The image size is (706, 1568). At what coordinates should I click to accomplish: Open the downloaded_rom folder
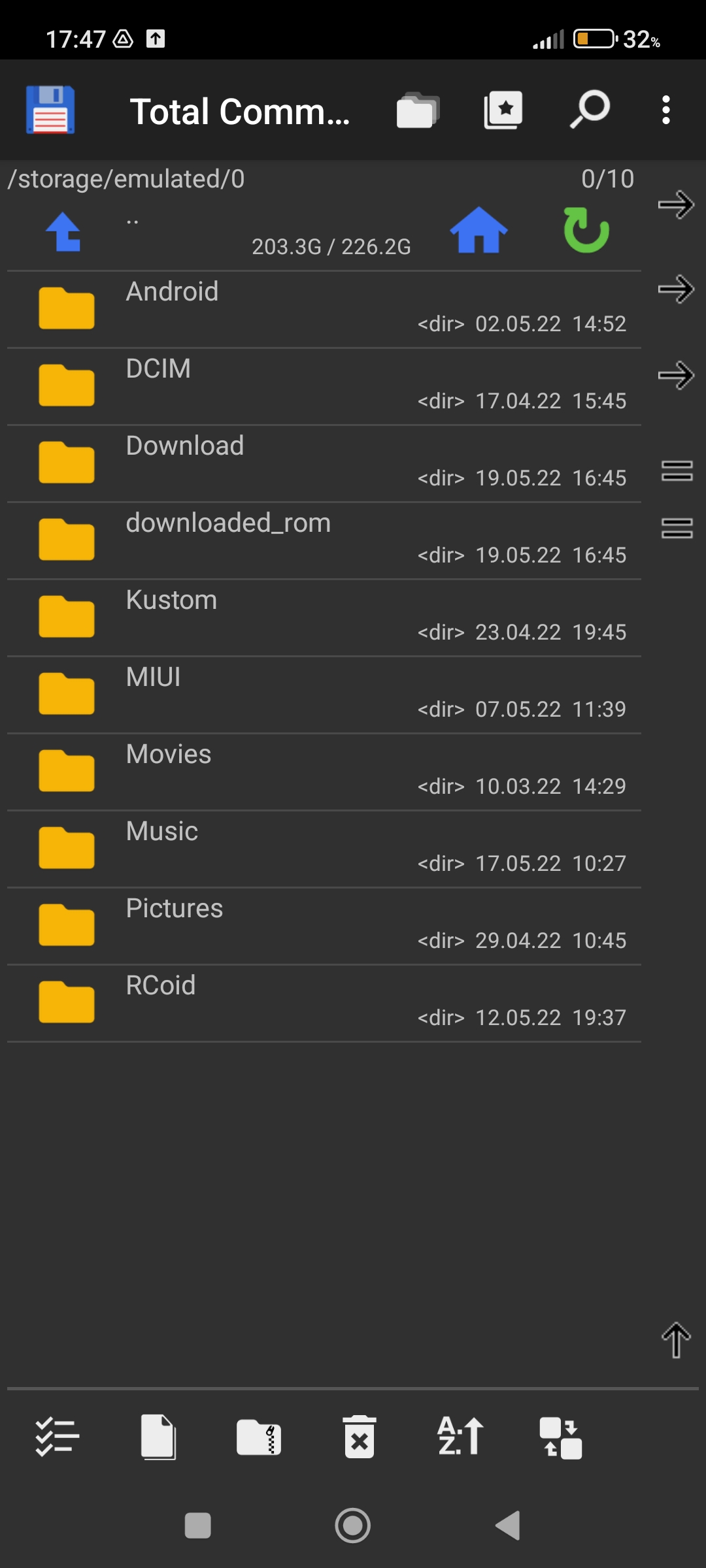(x=324, y=540)
